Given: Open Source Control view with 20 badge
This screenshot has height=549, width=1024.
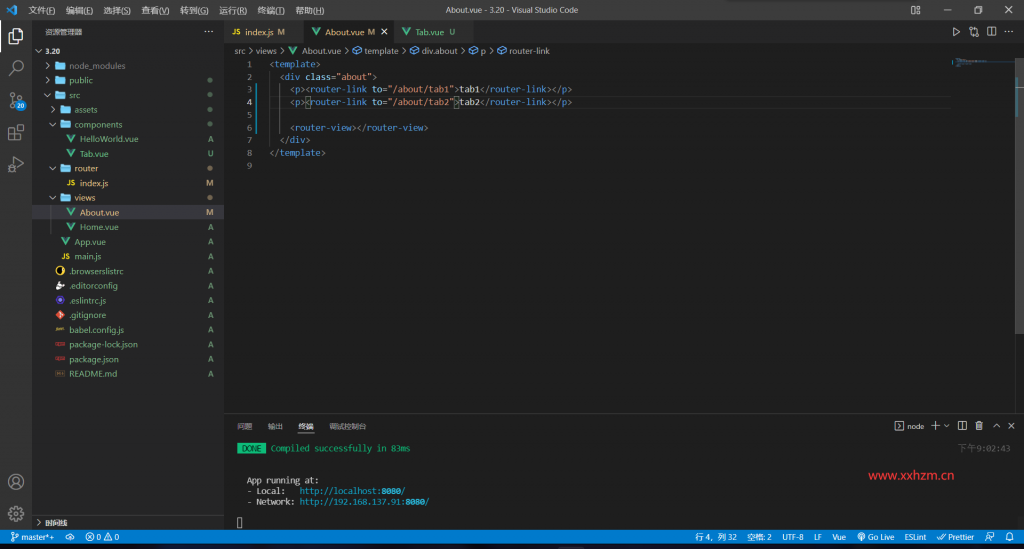Looking at the screenshot, I should point(16,100).
